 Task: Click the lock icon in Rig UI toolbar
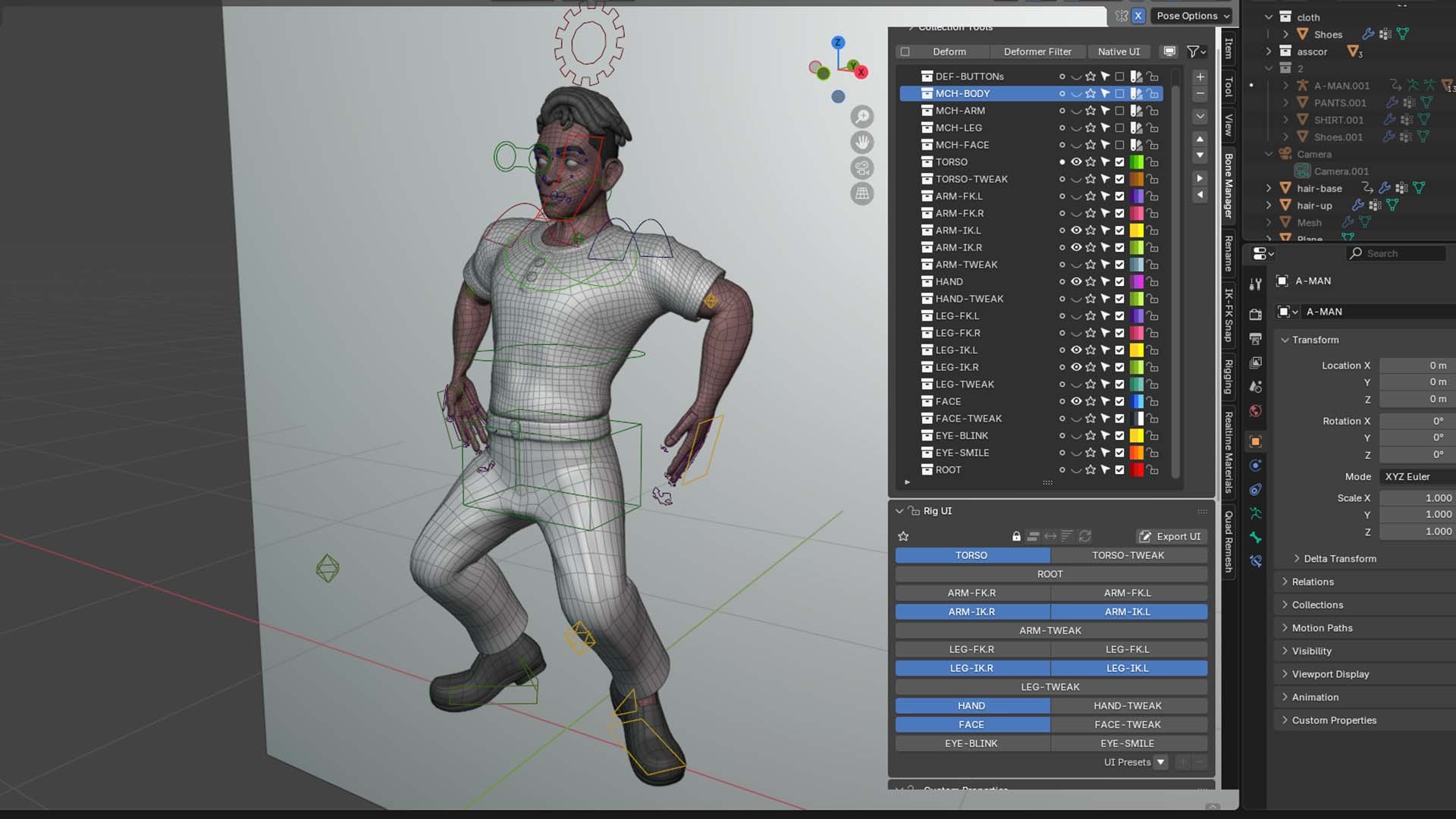point(1016,536)
